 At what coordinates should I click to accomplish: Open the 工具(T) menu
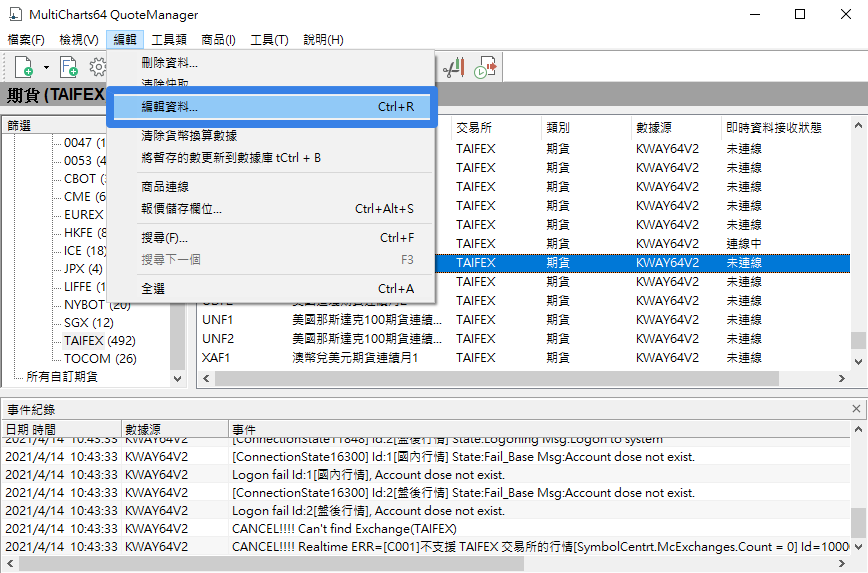click(270, 40)
